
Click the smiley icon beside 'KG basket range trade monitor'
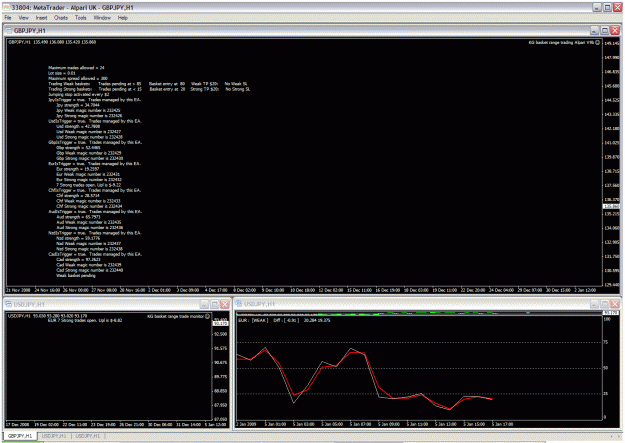click(207, 316)
